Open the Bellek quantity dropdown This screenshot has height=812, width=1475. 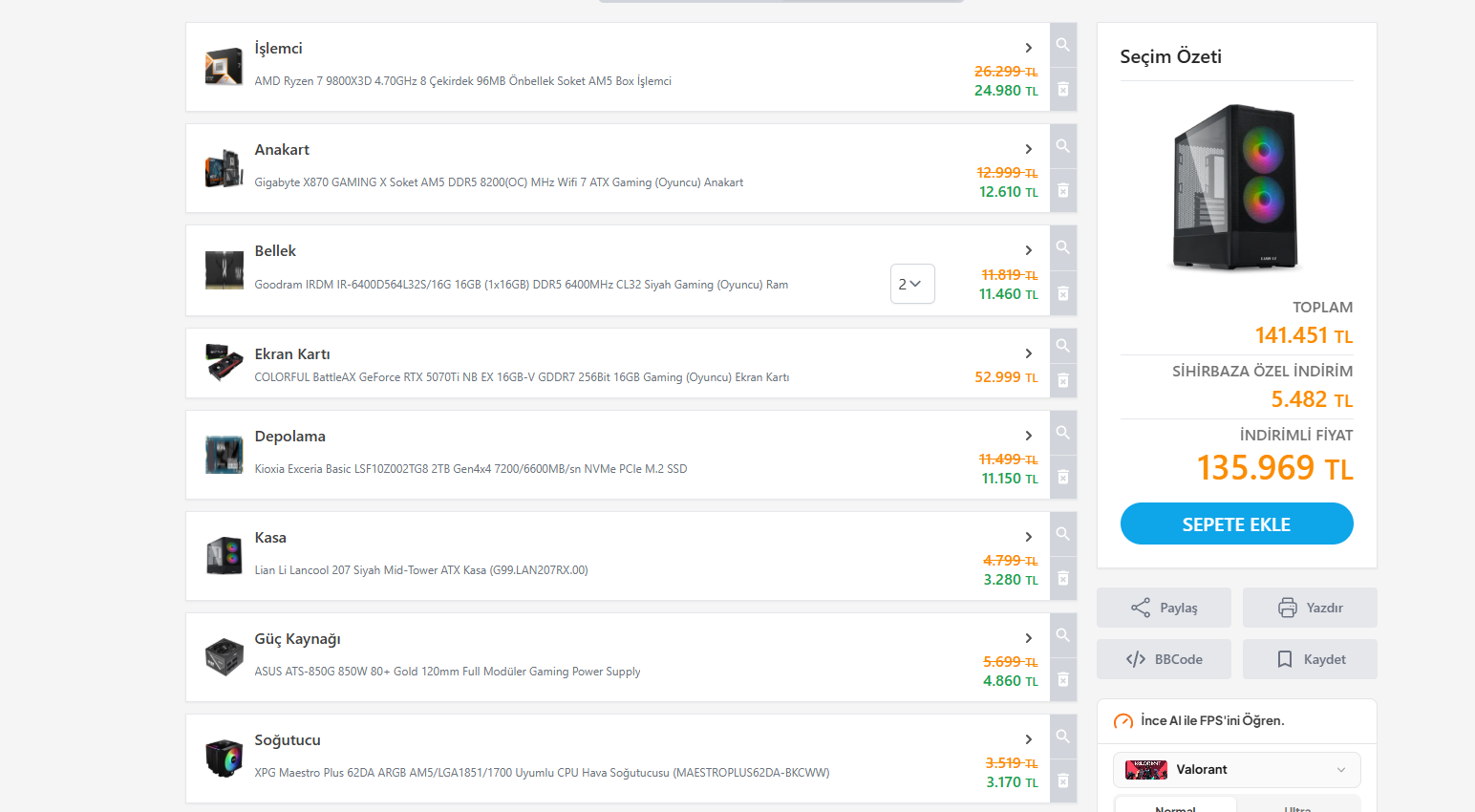(x=912, y=284)
